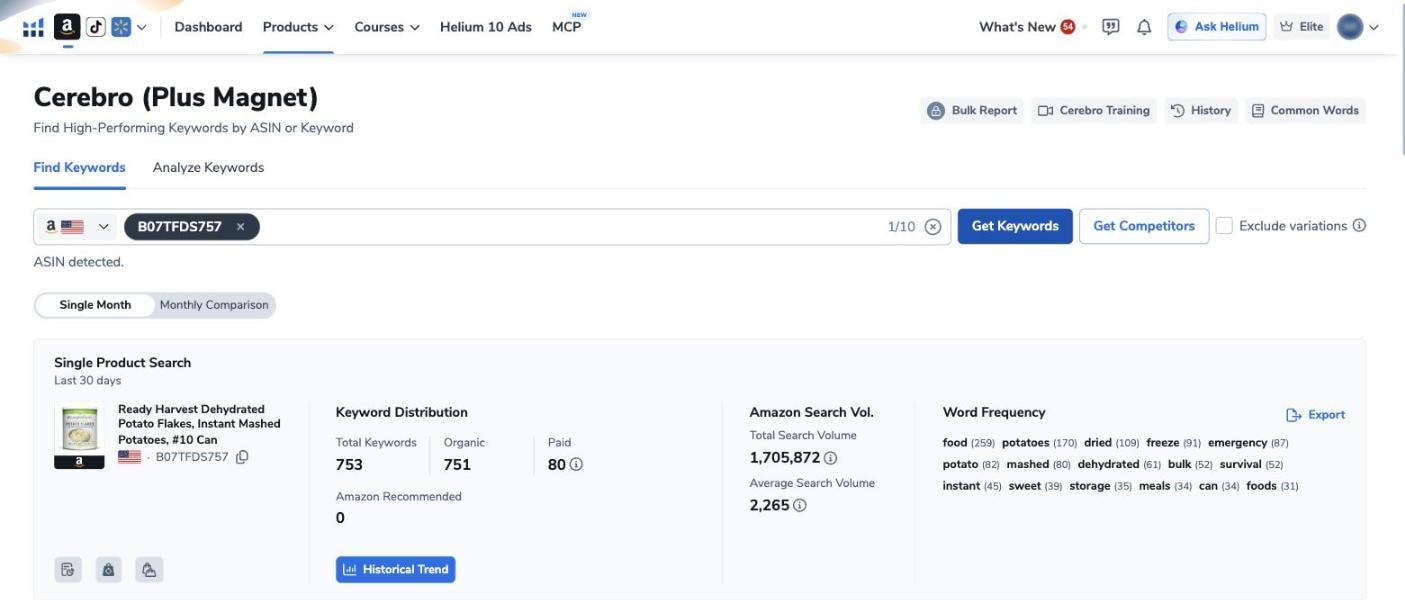
Task: Open Bulk Report
Action: [x=972, y=111]
